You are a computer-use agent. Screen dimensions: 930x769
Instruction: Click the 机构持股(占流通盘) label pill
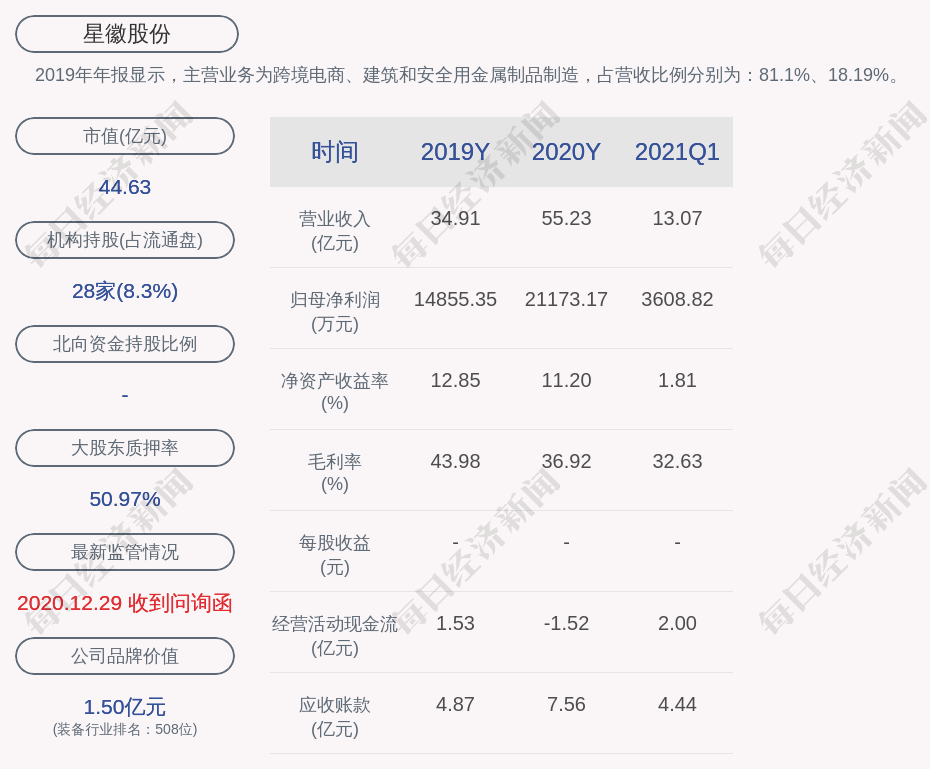(125, 240)
